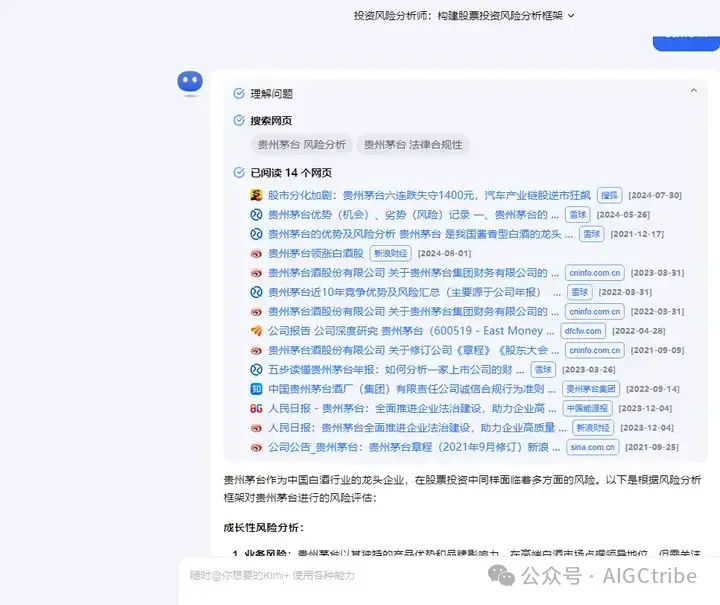Screen dimensions: 720x605
Task: Open link 贵州茅台优势（机会）、劣势（风险）记录
Action: tap(413, 215)
